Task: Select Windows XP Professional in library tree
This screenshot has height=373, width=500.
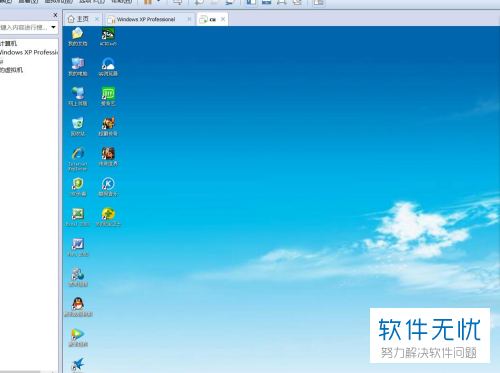Action: [29, 52]
